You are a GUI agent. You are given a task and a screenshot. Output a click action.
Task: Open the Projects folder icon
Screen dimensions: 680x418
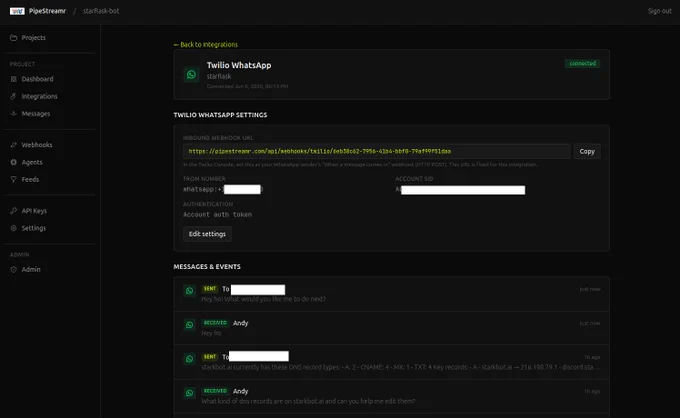pos(13,38)
